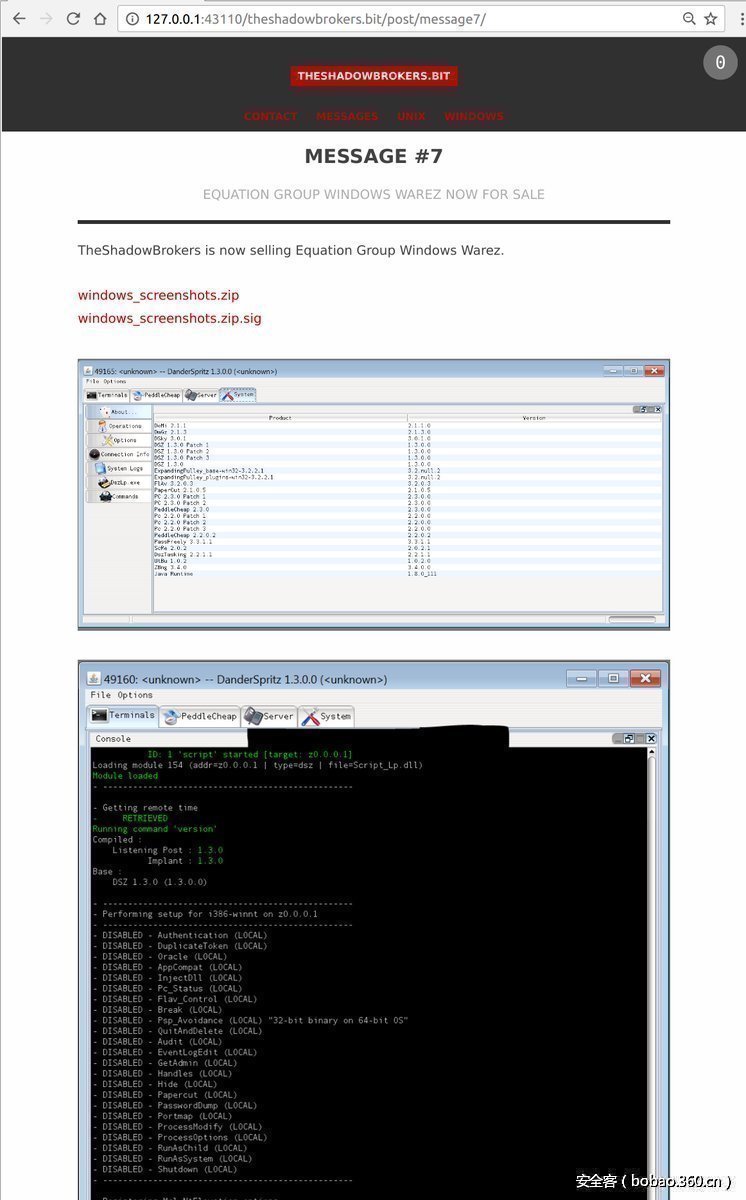Go to the WINDOWS section
Screen dimensions: 746x1200
(x=474, y=116)
